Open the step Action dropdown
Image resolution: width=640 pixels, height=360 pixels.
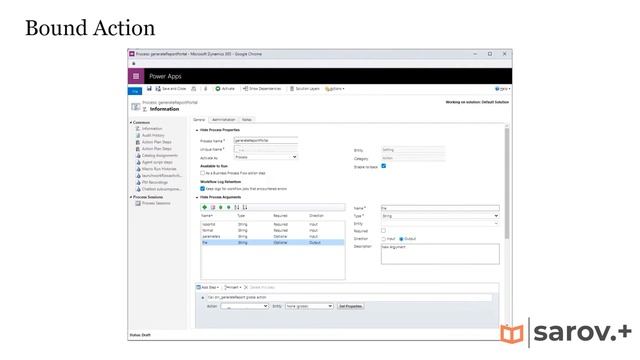244,306
